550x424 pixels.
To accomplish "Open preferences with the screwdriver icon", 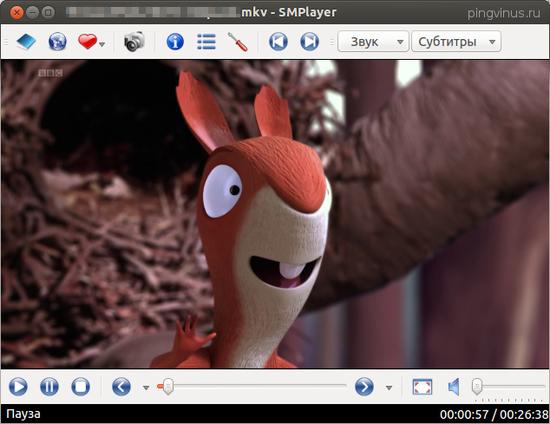I will pos(237,42).
